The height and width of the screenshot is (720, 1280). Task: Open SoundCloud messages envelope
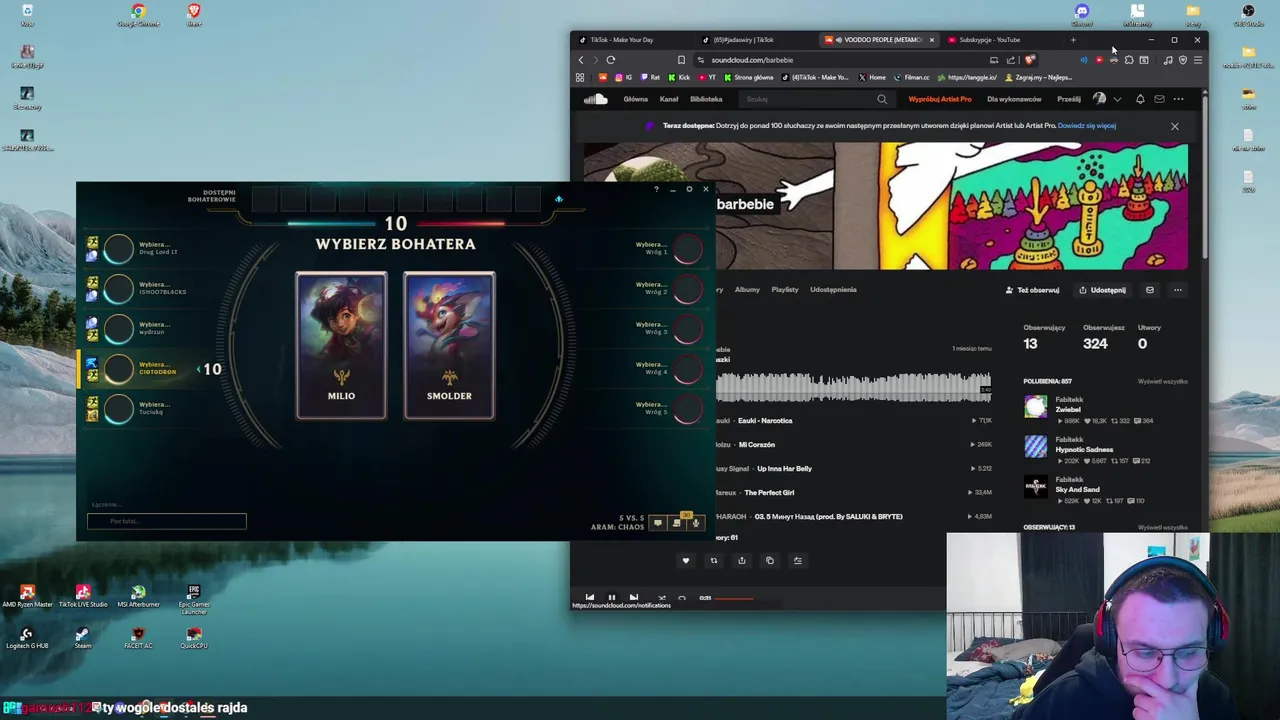coord(1159,99)
